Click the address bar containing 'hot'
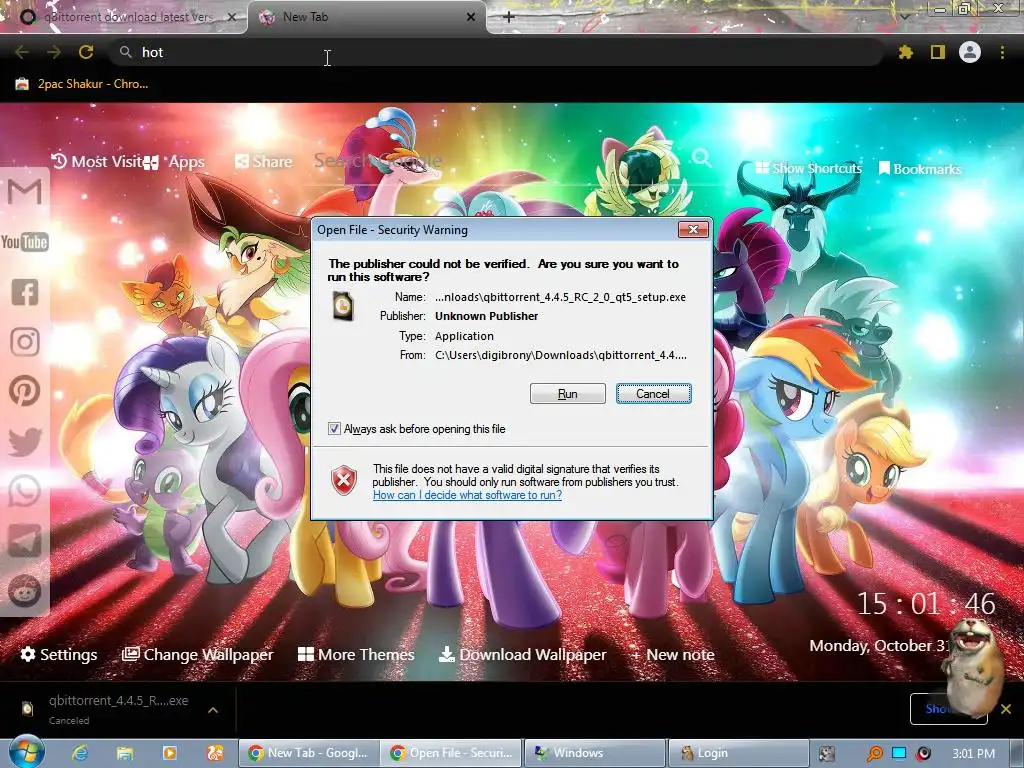The height and width of the screenshot is (768, 1024). [x=496, y=52]
